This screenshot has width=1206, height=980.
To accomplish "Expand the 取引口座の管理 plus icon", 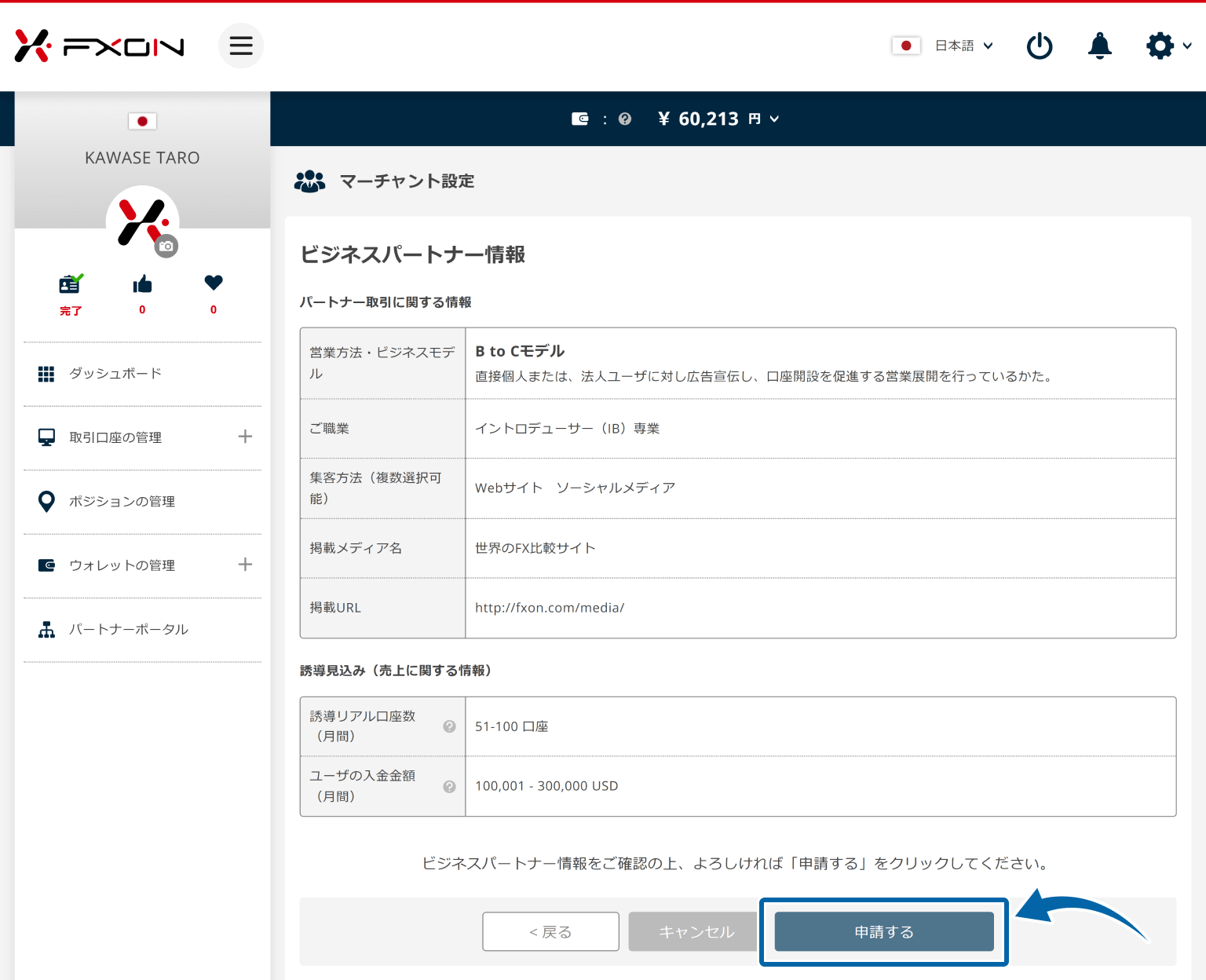I will [245, 437].
